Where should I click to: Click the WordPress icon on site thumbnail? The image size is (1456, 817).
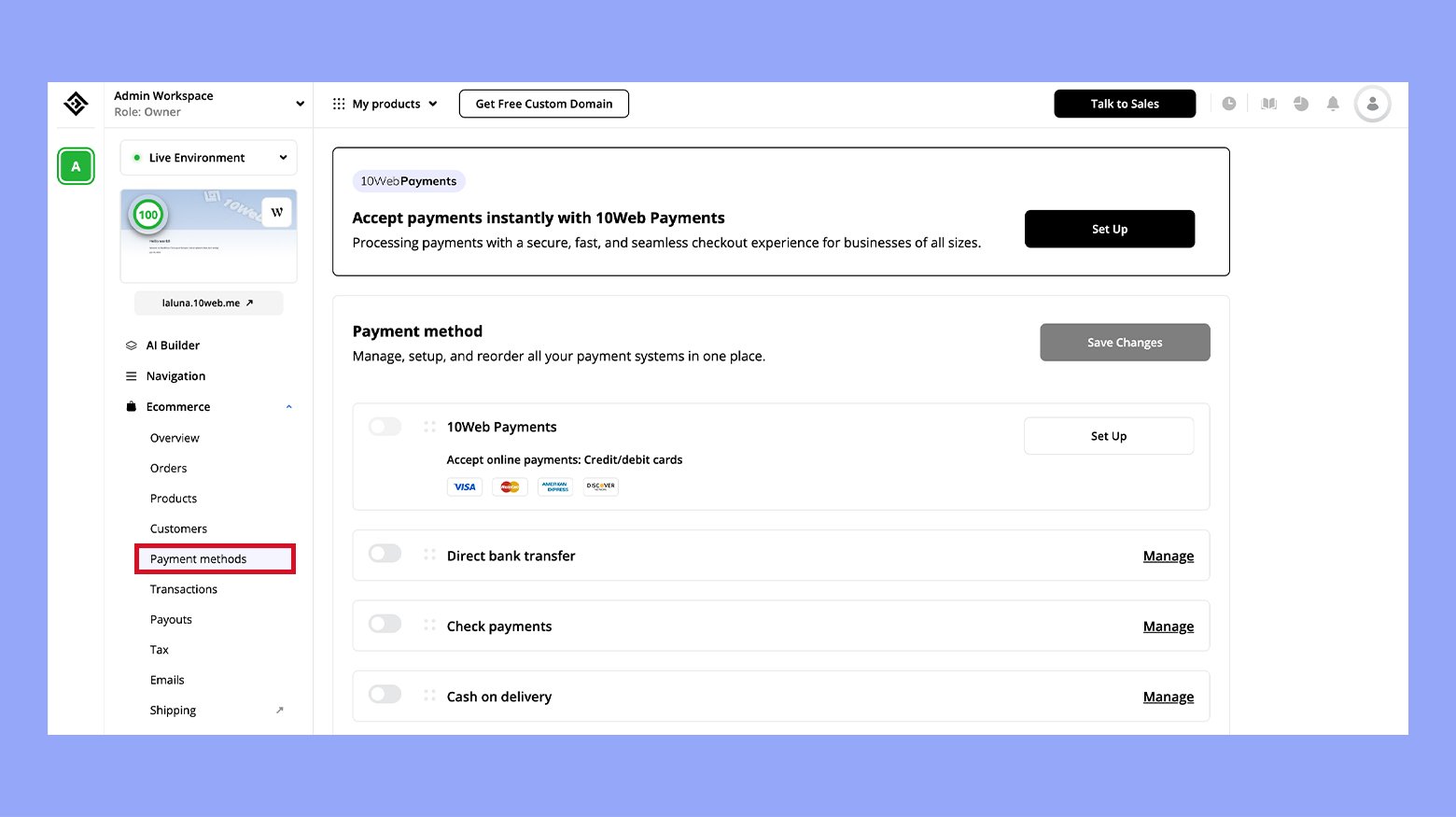276,212
